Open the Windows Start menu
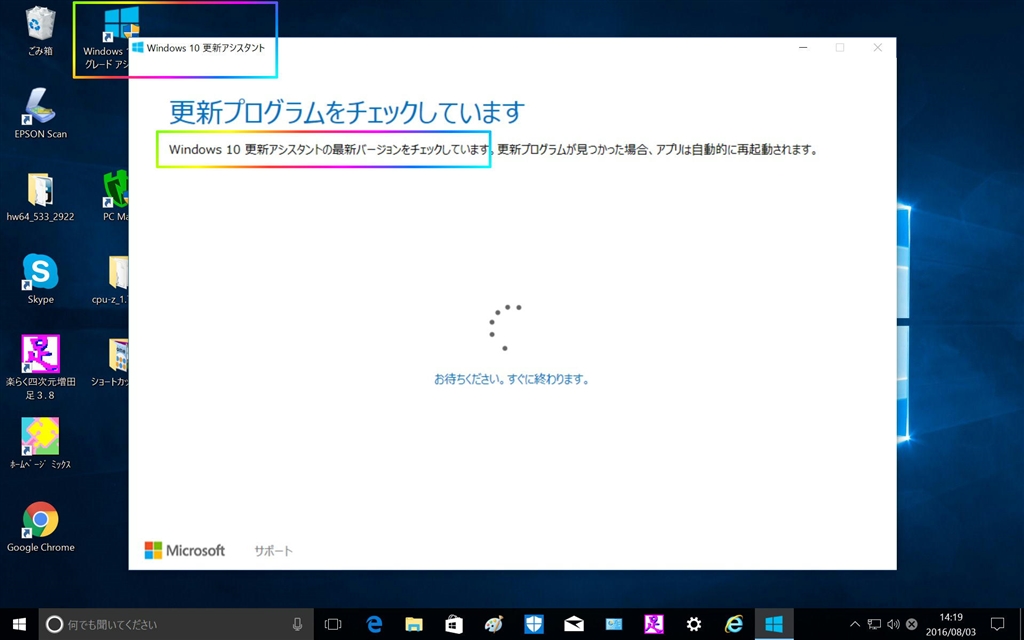 tap(19, 624)
